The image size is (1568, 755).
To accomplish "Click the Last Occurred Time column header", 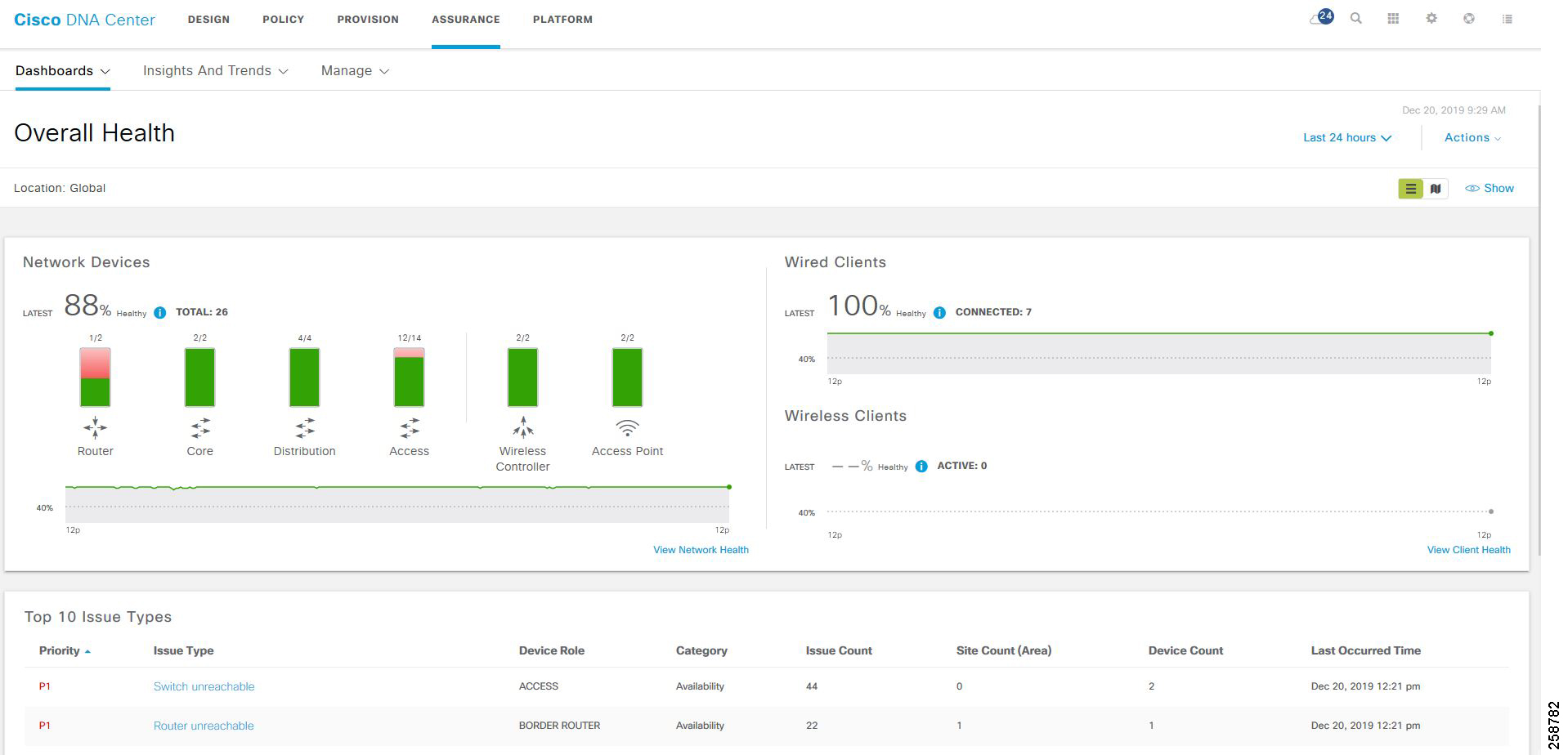I will coord(1366,650).
